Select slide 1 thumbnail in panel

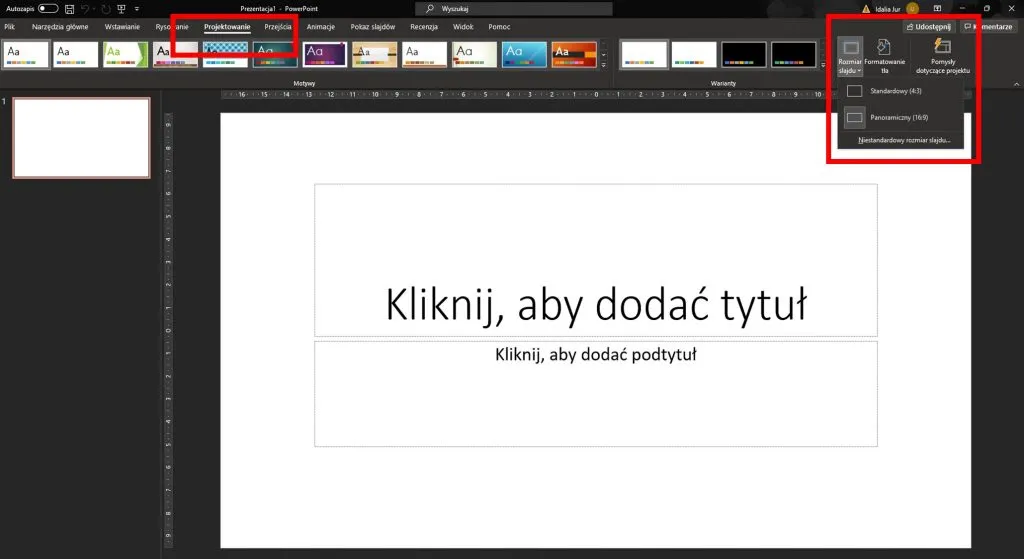[x=81, y=137]
